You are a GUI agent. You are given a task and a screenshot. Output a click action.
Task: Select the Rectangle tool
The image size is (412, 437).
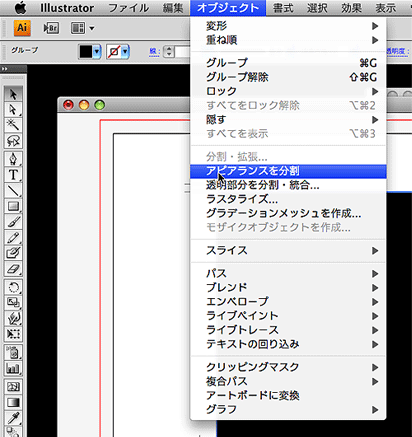click(13, 206)
